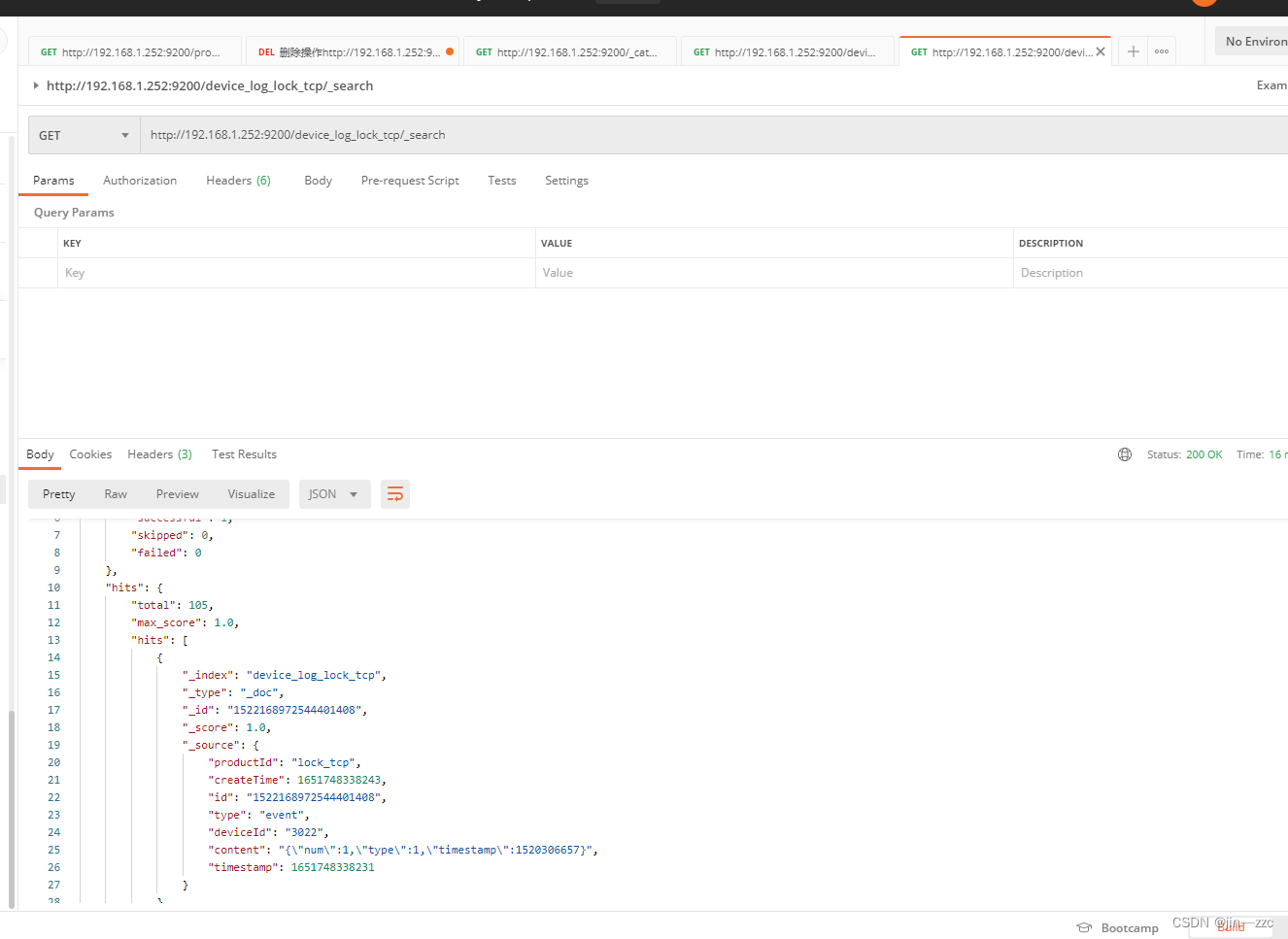Image resolution: width=1288 pixels, height=939 pixels.
Task: Click the "max_score": 1.0 line
Action: 185,622
